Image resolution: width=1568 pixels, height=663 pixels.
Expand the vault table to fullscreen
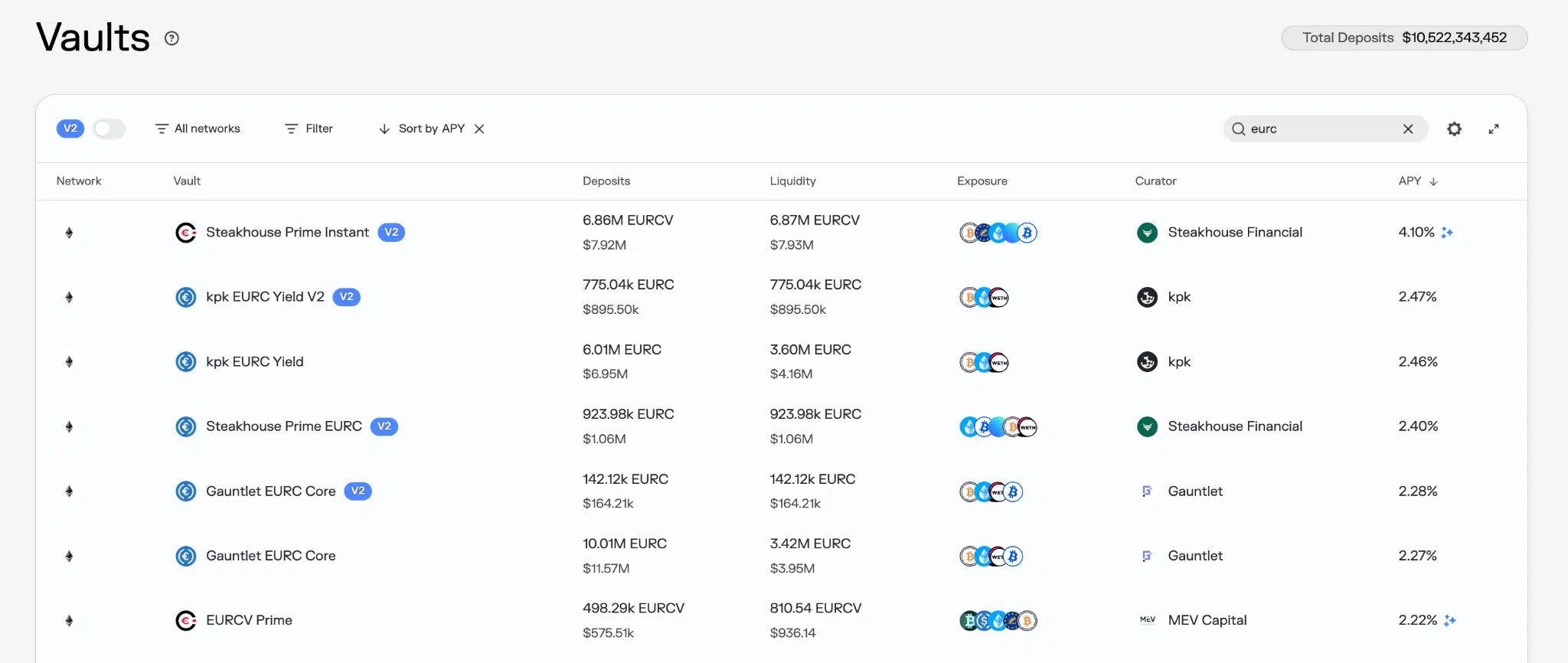(x=1493, y=129)
